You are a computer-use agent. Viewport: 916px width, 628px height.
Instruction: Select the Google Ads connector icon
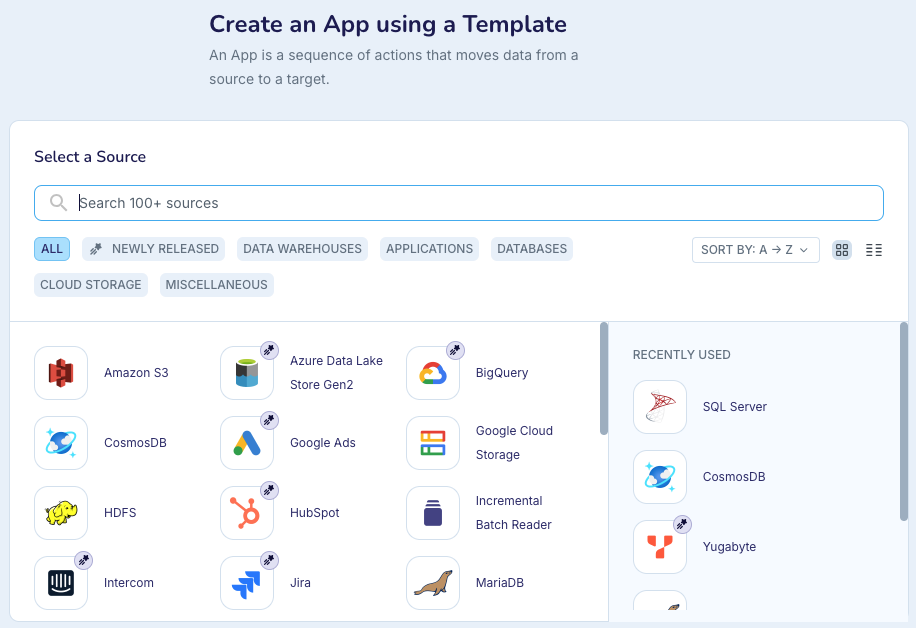[x=247, y=442]
